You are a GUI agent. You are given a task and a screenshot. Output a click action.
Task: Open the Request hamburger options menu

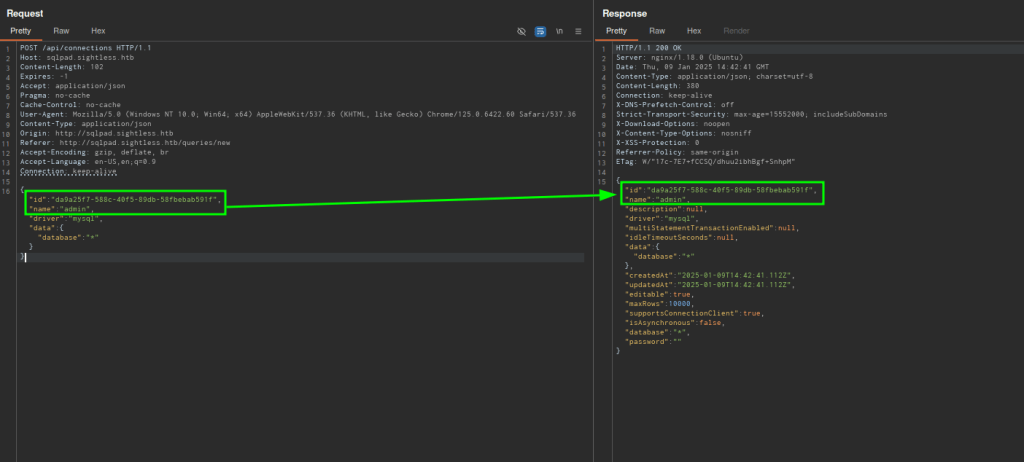(x=578, y=31)
